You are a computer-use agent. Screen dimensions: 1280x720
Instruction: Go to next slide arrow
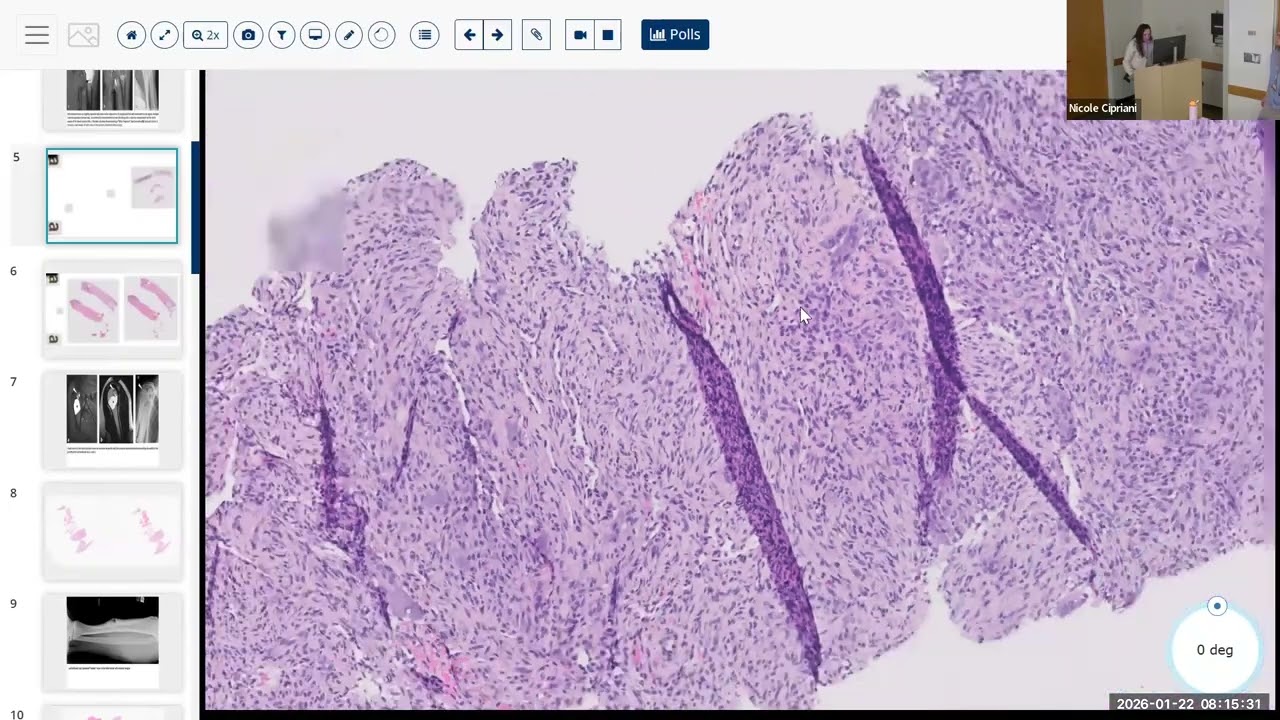pos(497,35)
